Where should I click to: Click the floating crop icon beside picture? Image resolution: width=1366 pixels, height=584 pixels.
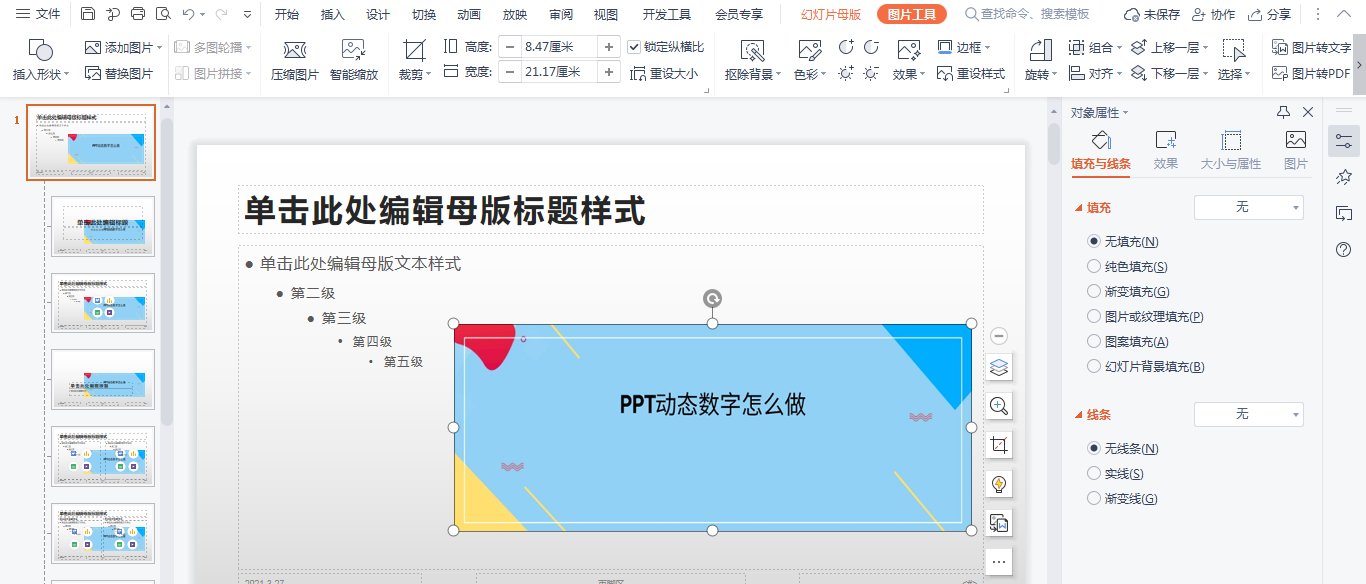click(998, 445)
